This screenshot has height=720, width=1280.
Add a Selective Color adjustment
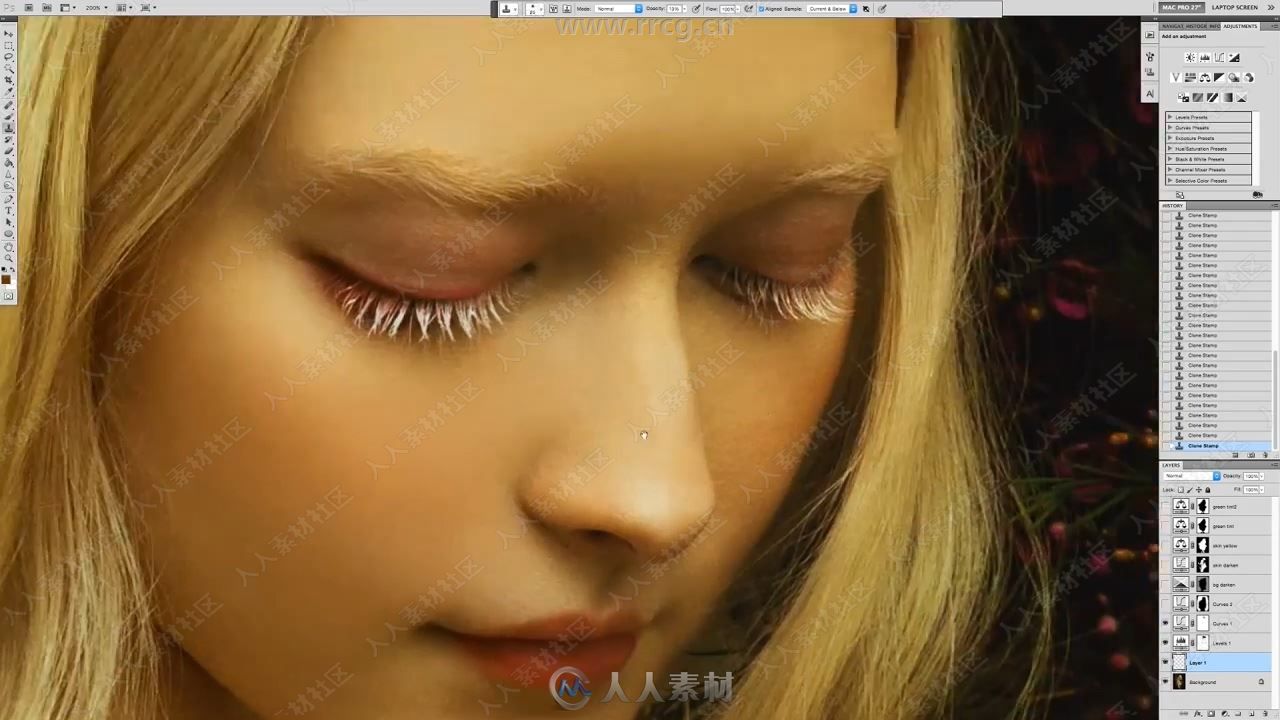(x=1242, y=97)
